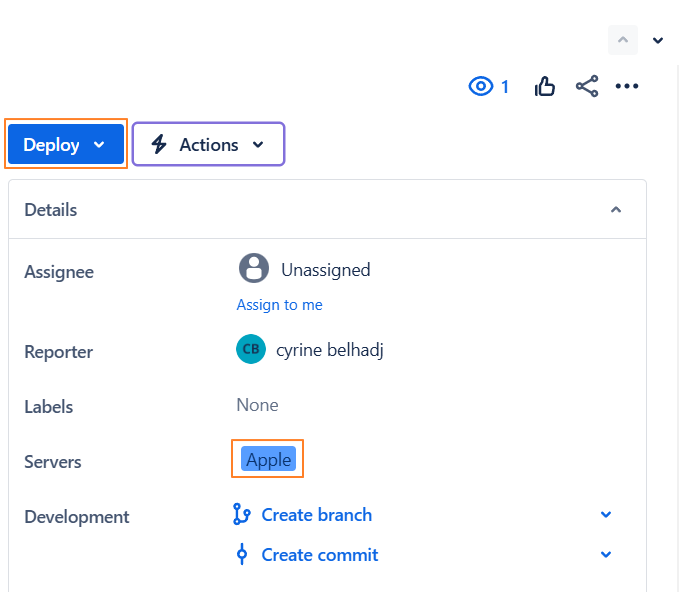Click the CB reporter avatar

(x=251, y=349)
